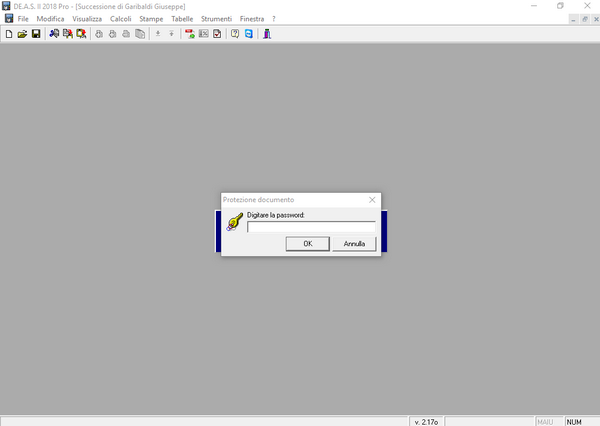Minimize the inner document window
Viewport: 600px width, 426px height.
[573, 19]
